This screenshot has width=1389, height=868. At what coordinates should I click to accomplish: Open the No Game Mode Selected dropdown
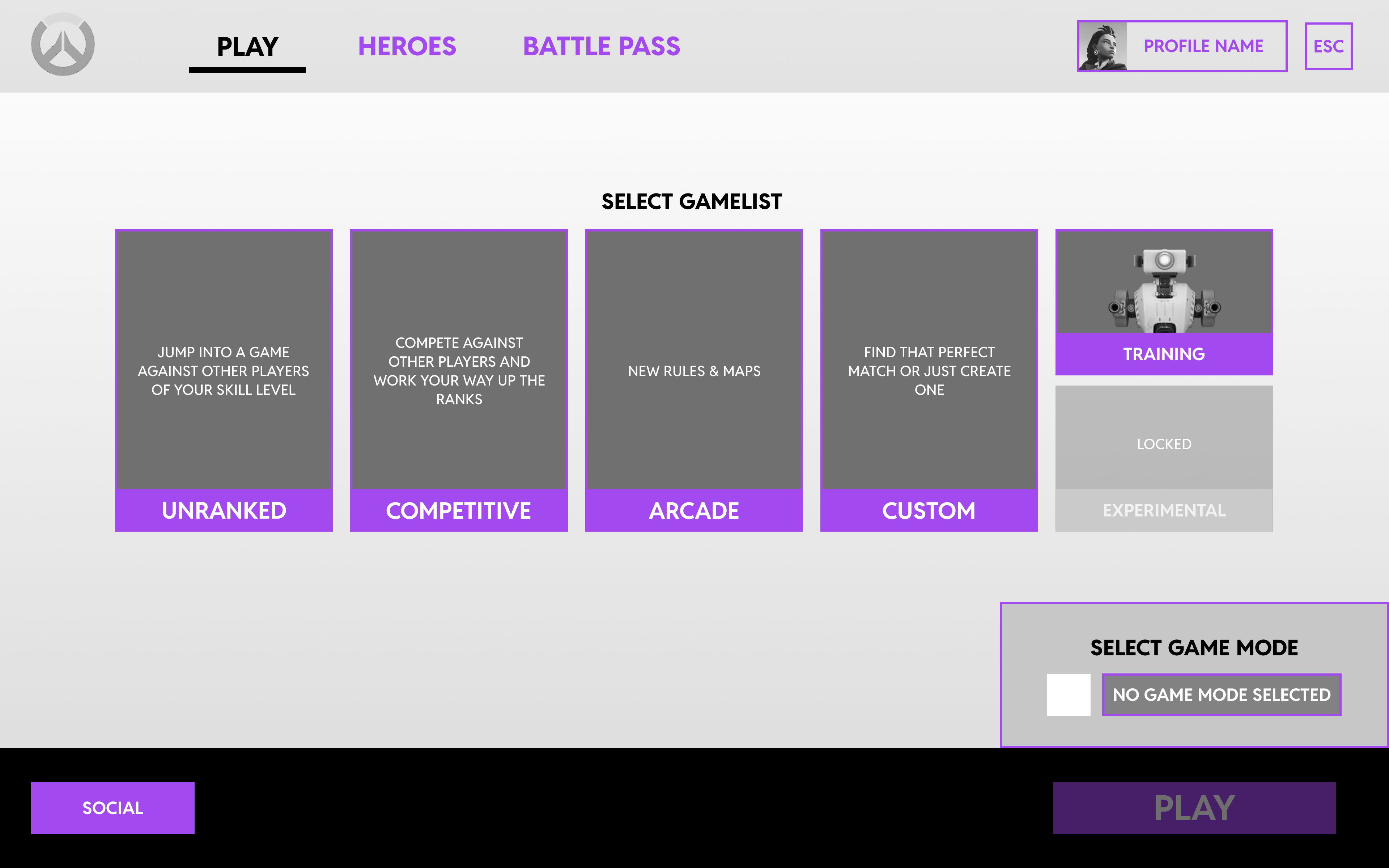[x=1221, y=695]
